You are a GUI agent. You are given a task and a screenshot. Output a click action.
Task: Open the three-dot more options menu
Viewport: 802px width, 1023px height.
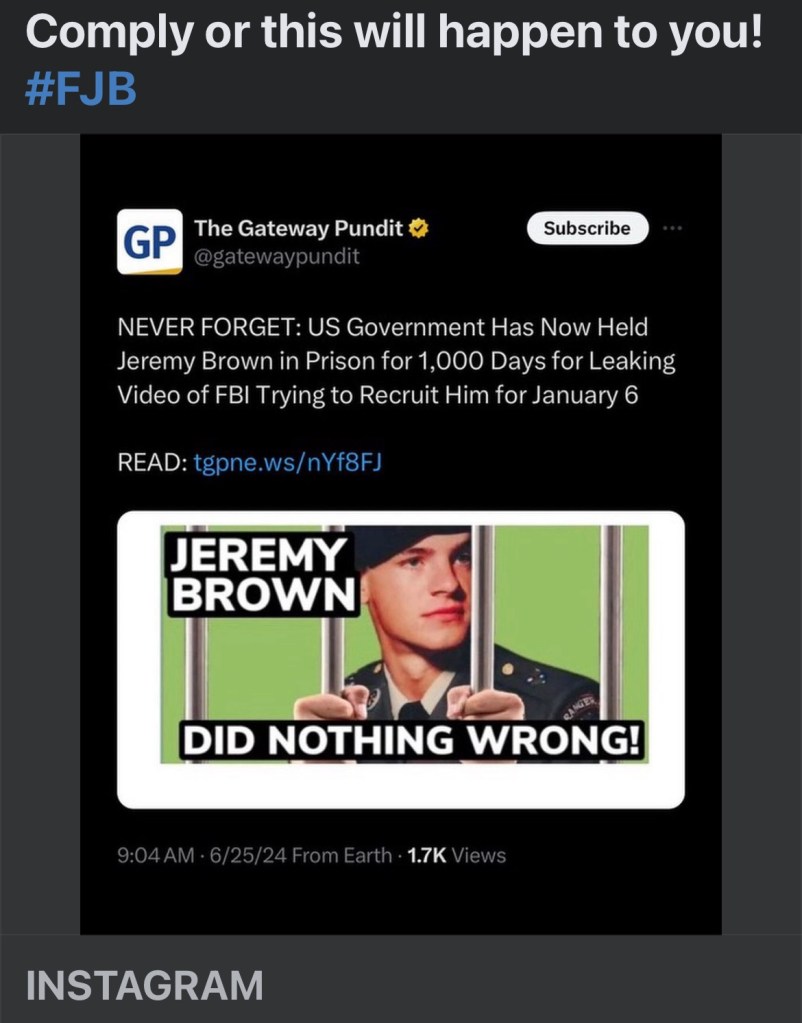(x=672, y=228)
